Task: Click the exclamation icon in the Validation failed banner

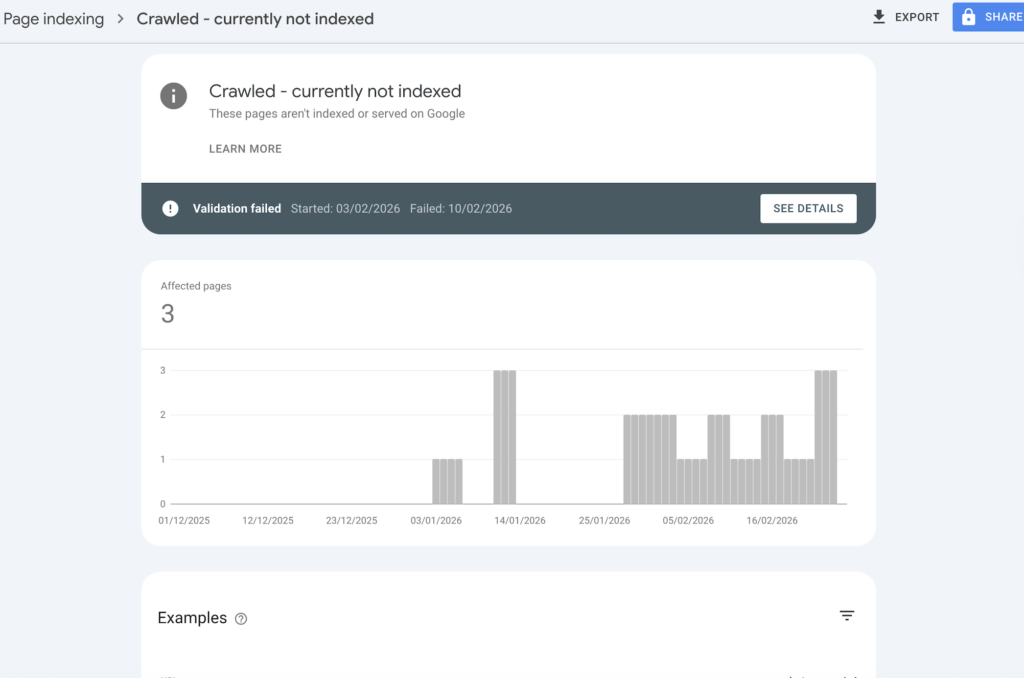Action: pyautogui.click(x=170, y=208)
